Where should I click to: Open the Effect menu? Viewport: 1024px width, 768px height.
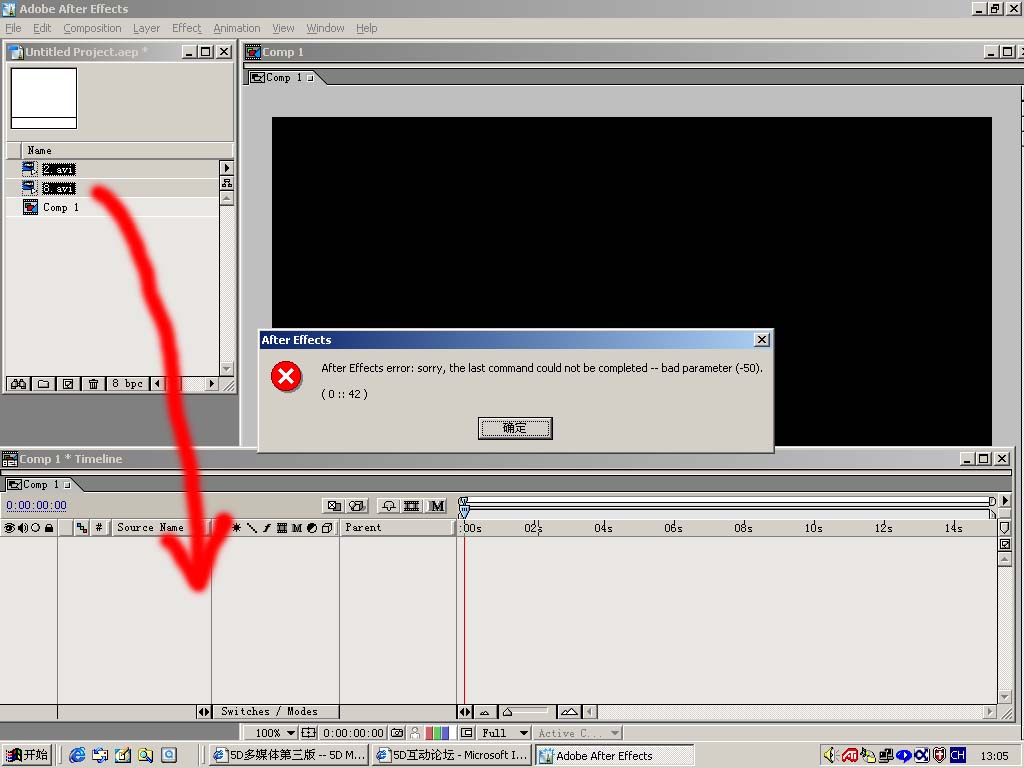pos(187,28)
